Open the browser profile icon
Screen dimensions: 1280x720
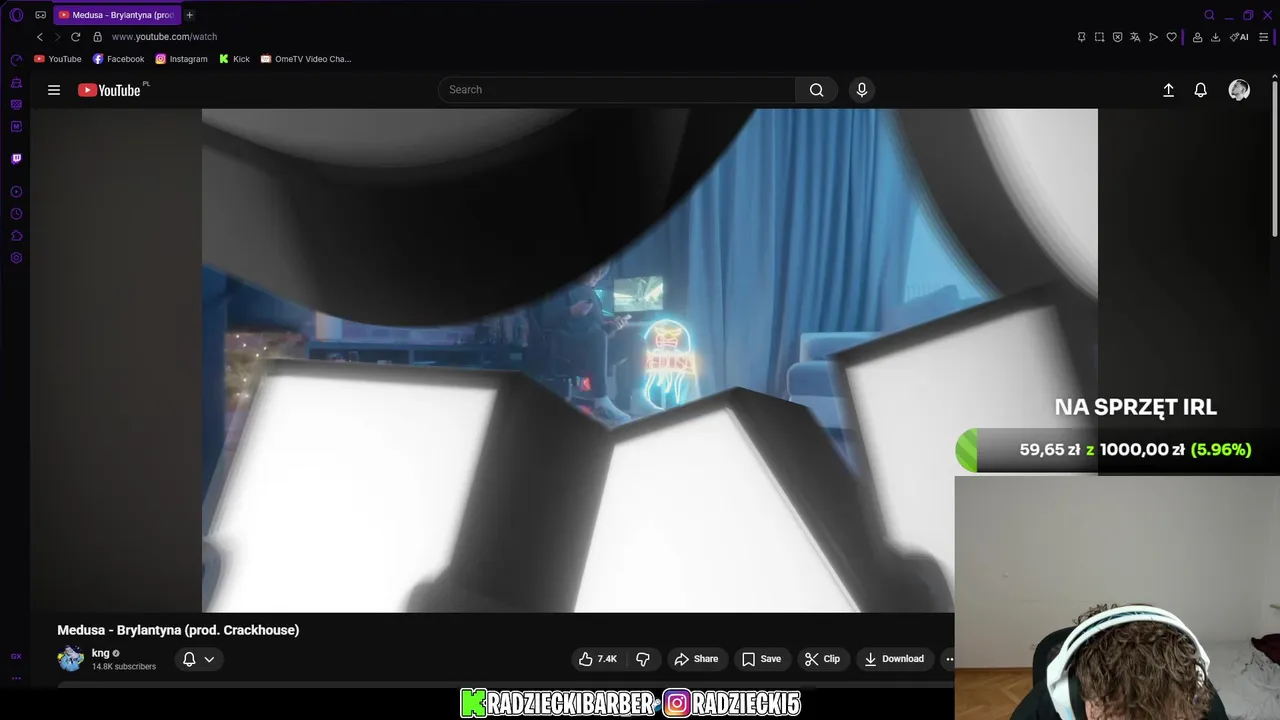(1197, 37)
